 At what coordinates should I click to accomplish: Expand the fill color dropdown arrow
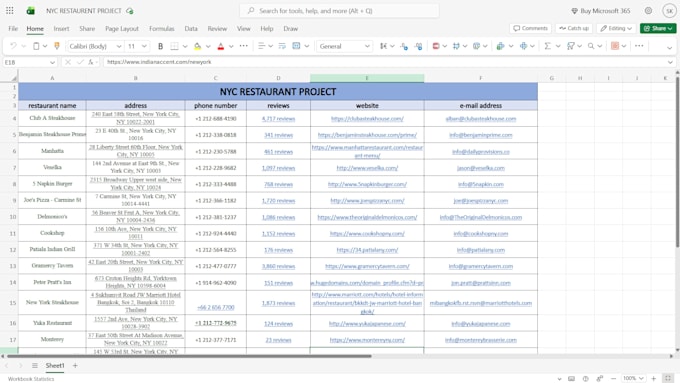pyautogui.click(x=208, y=46)
